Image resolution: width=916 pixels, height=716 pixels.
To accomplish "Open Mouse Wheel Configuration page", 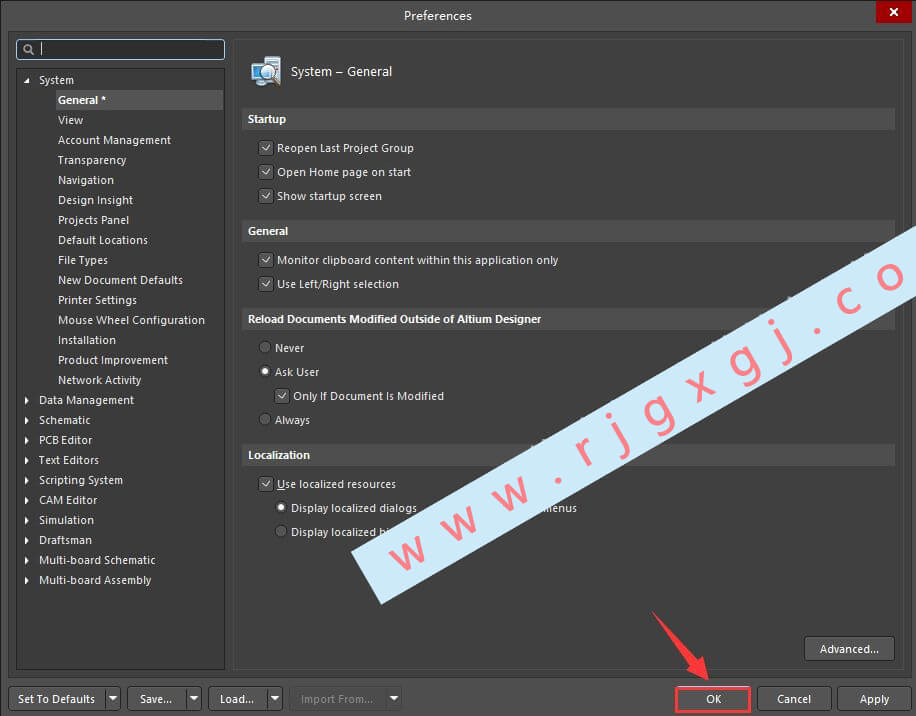I will click(x=131, y=320).
